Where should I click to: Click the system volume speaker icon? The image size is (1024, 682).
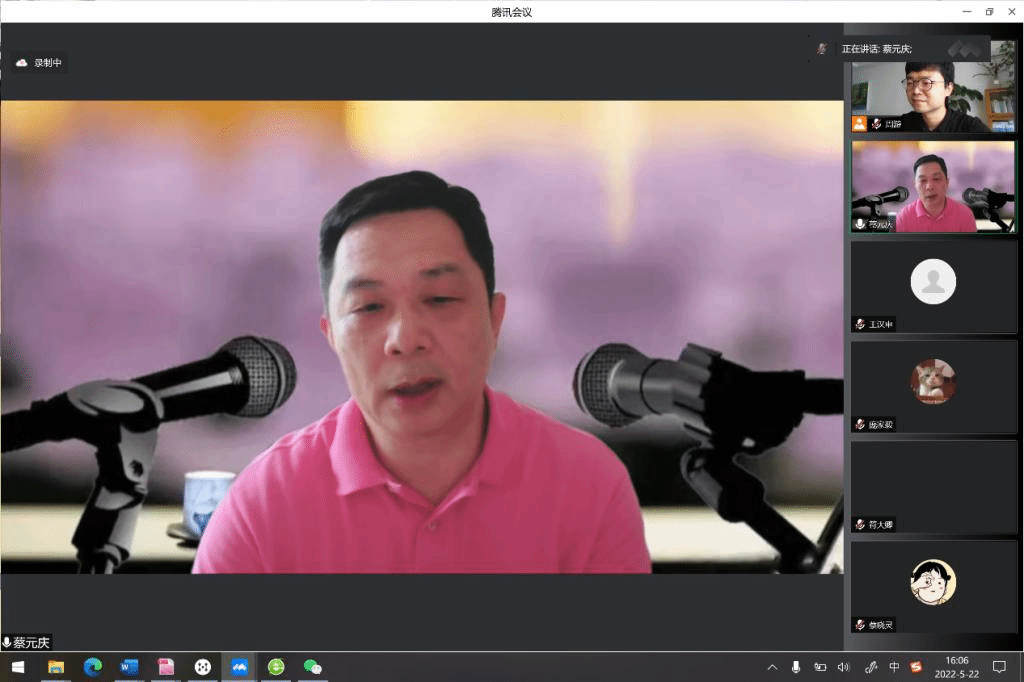(x=844, y=667)
